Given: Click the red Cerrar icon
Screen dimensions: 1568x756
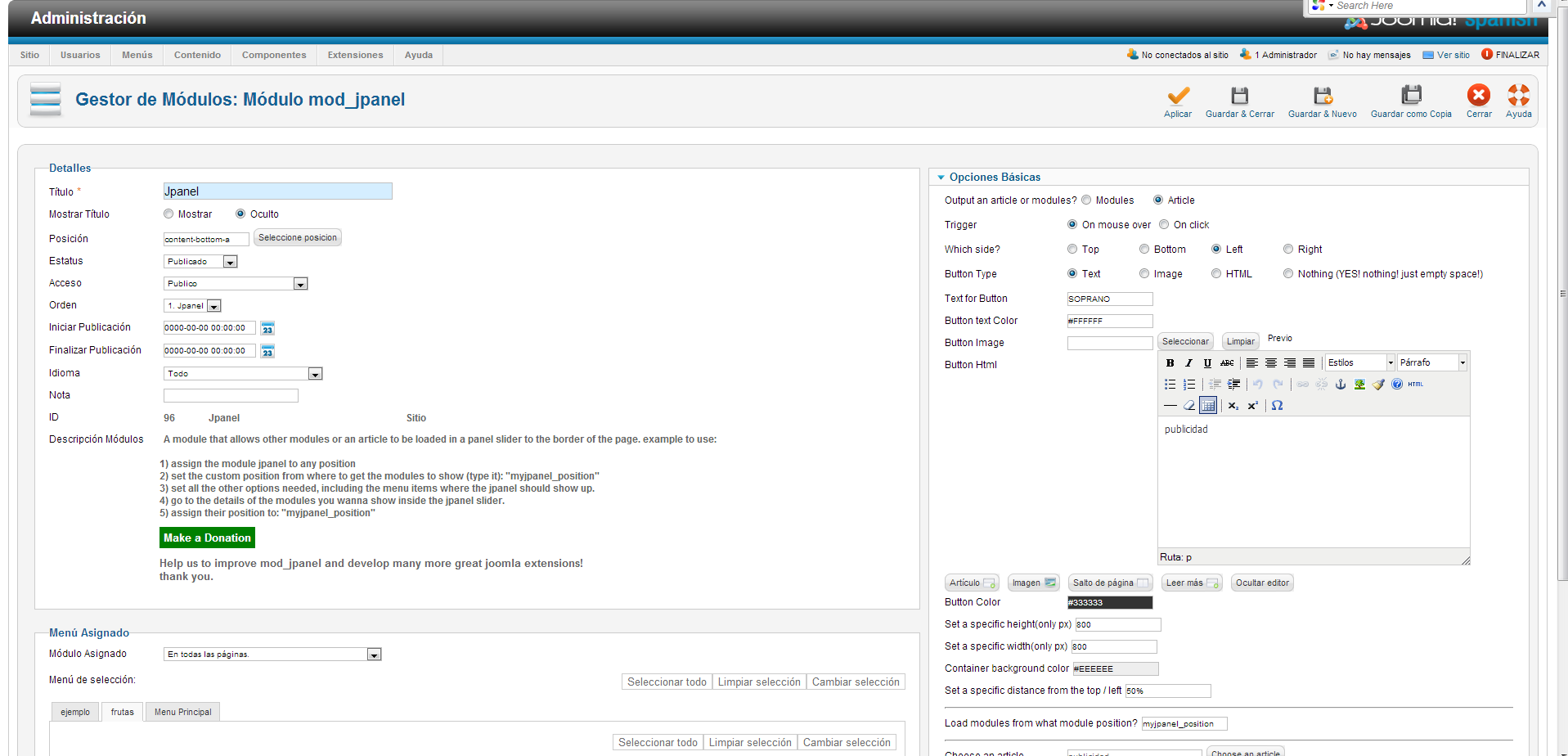Looking at the screenshot, I should click(1478, 96).
